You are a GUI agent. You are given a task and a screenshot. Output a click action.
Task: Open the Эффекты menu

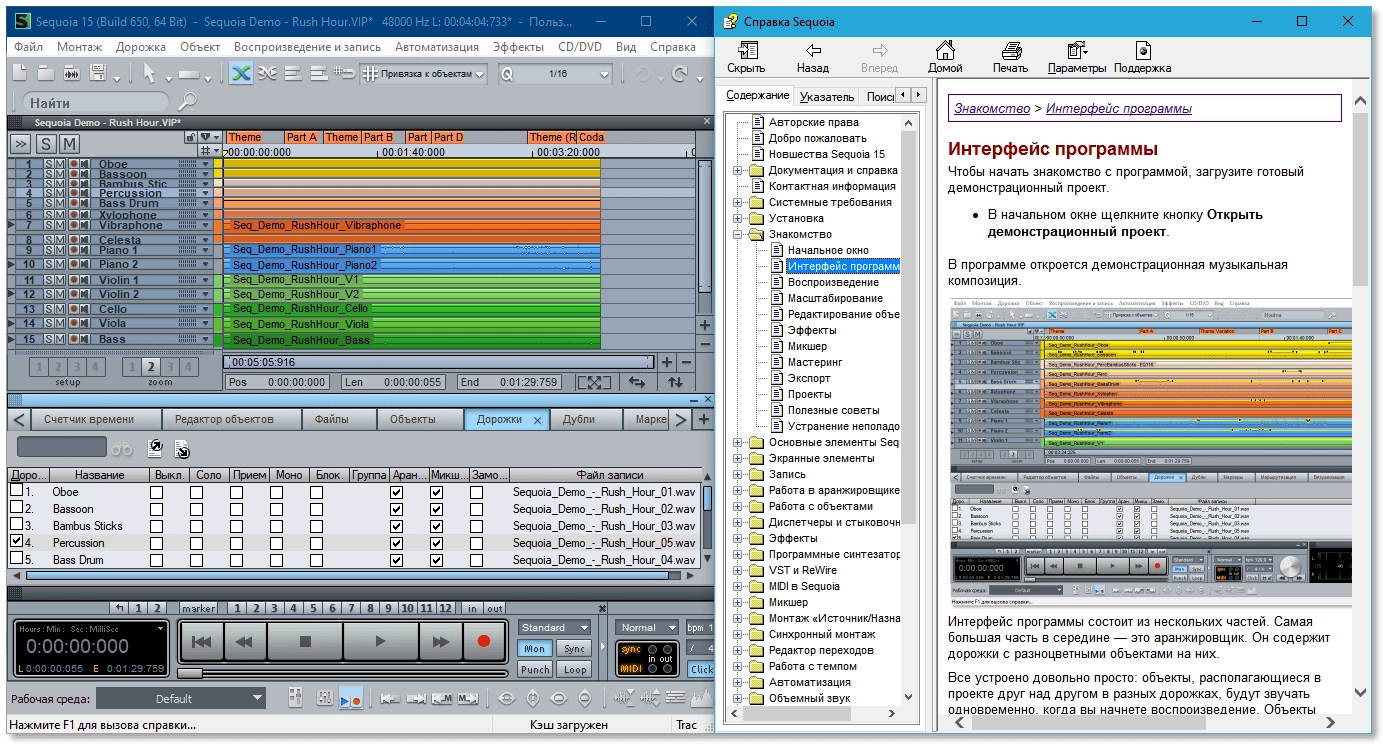point(518,46)
